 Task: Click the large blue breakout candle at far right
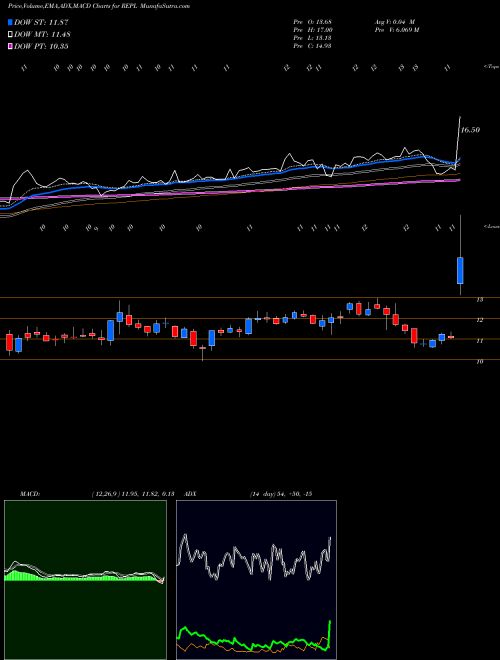click(x=460, y=270)
